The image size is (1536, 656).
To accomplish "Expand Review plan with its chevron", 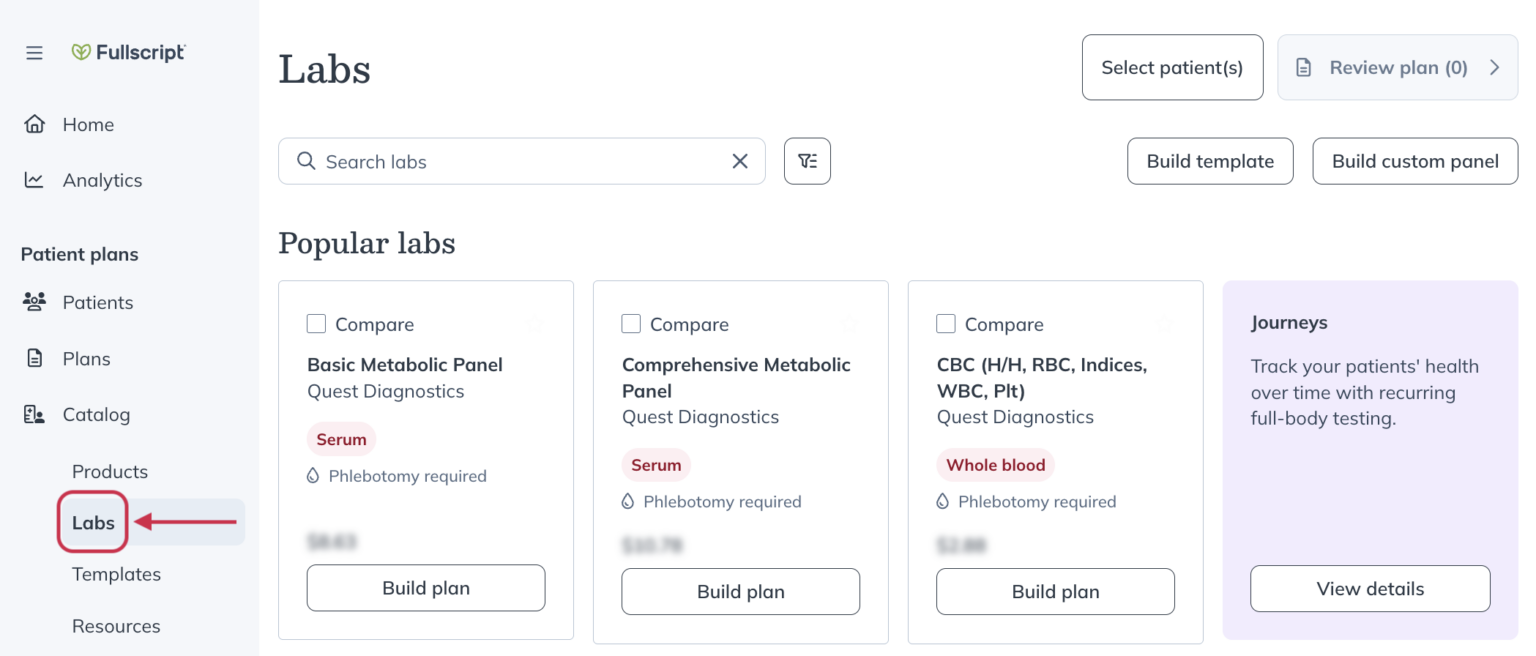I will click(1495, 67).
